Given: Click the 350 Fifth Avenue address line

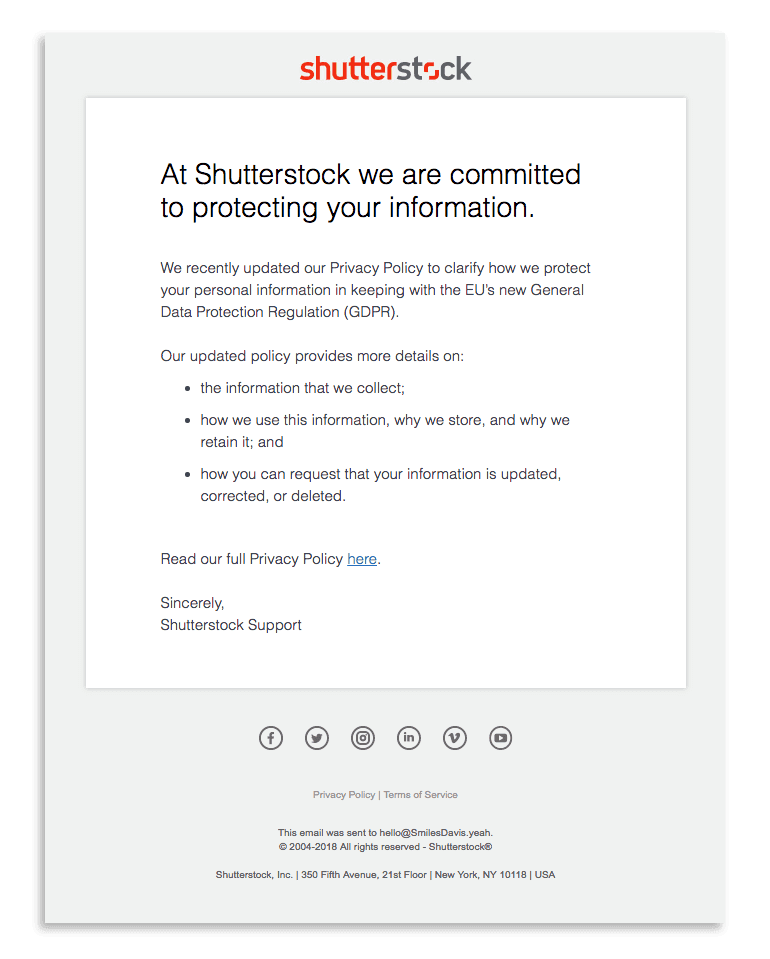Looking at the screenshot, I should pyautogui.click(x=385, y=875).
